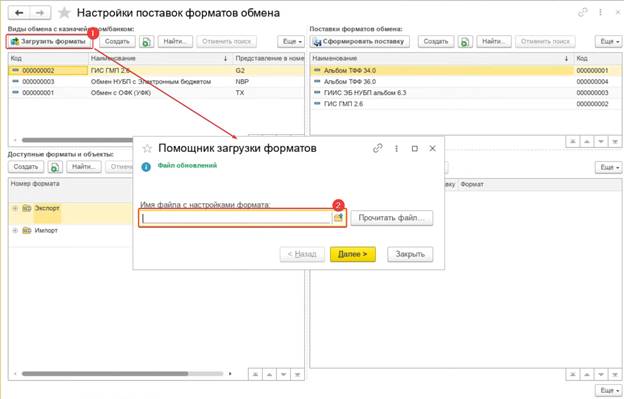Move down one row in Поставки list
The height and width of the screenshot is (399, 624).
point(601,142)
